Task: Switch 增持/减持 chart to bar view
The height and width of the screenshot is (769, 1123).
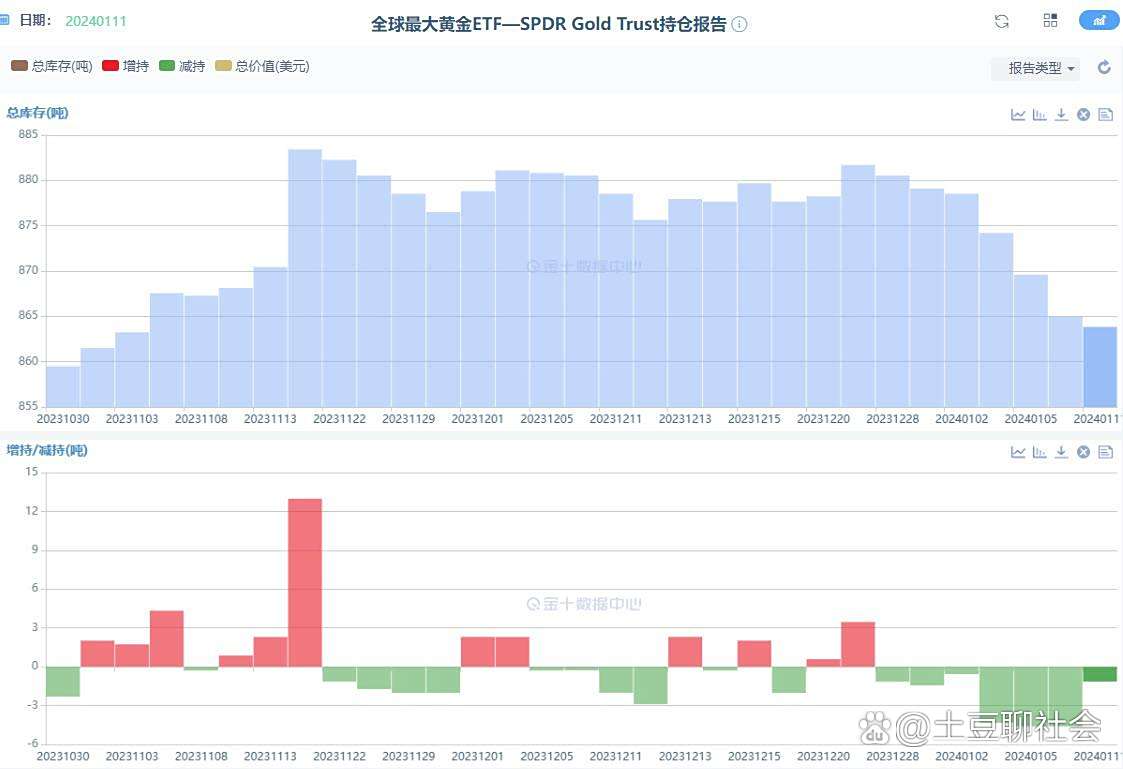Action: point(1040,452)
